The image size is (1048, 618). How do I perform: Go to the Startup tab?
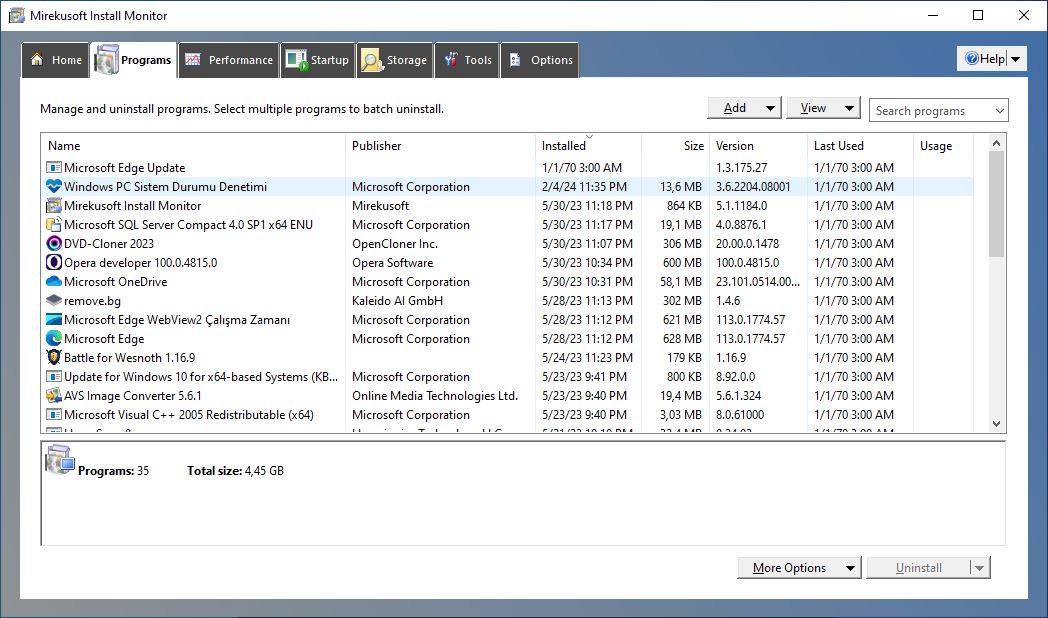pyautogui.click(x=317, y=60)
